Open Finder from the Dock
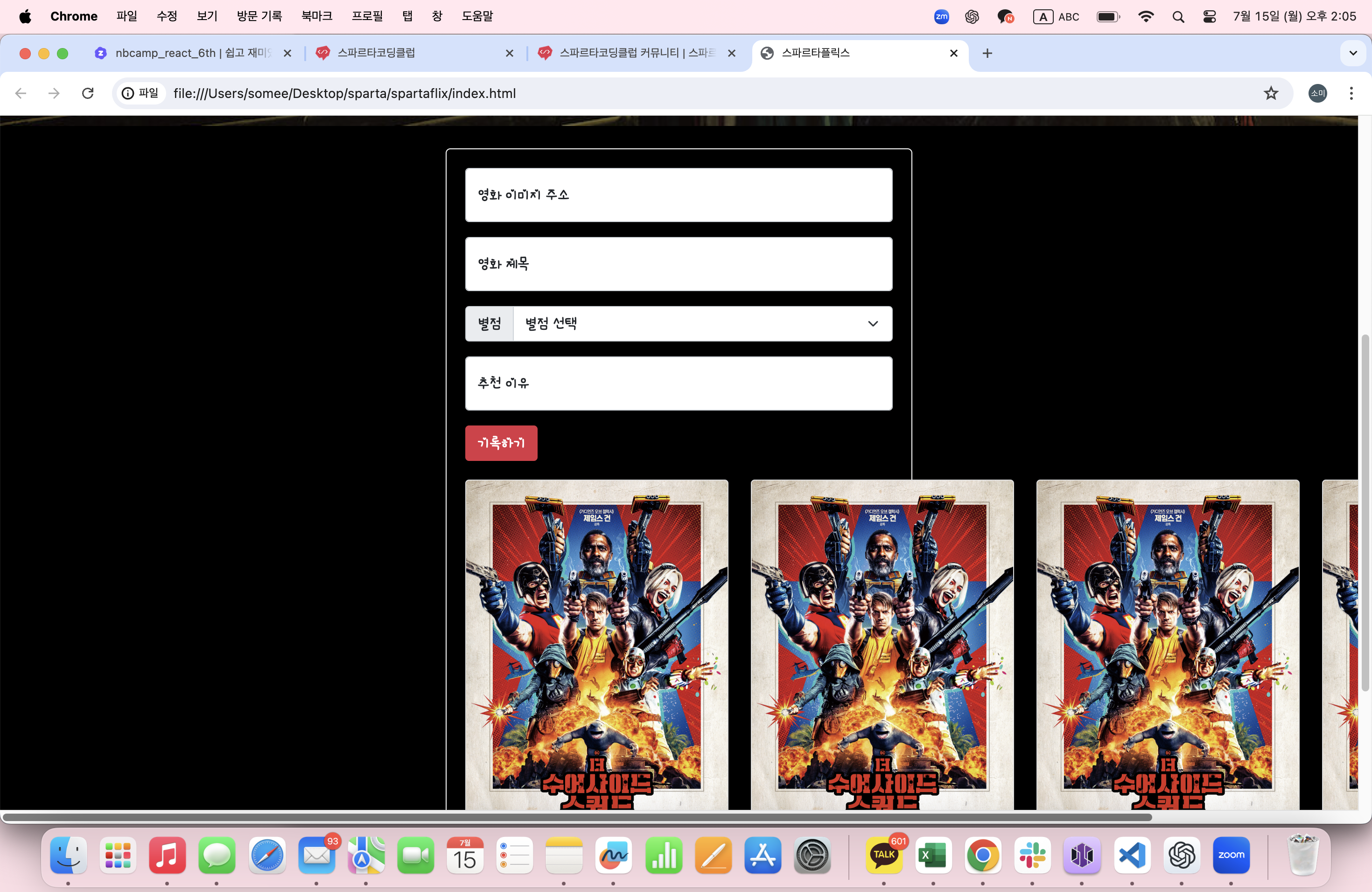Screen dimensions: 1372x892 [69, 855]
